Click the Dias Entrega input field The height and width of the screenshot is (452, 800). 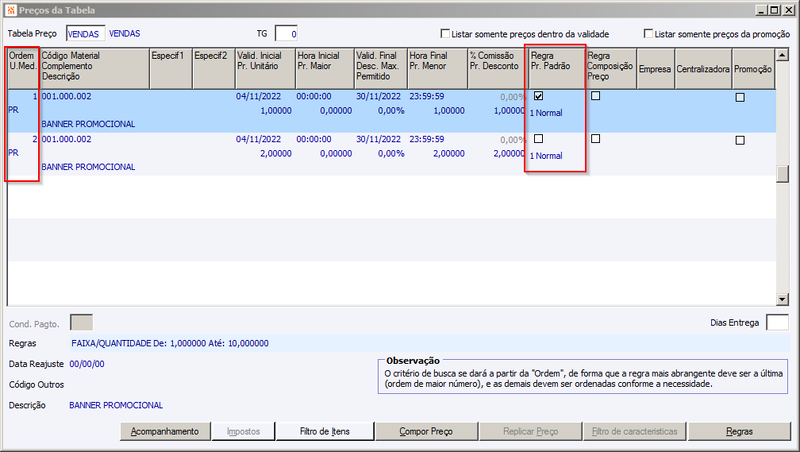pyautogui.click(x=778, y=323)
